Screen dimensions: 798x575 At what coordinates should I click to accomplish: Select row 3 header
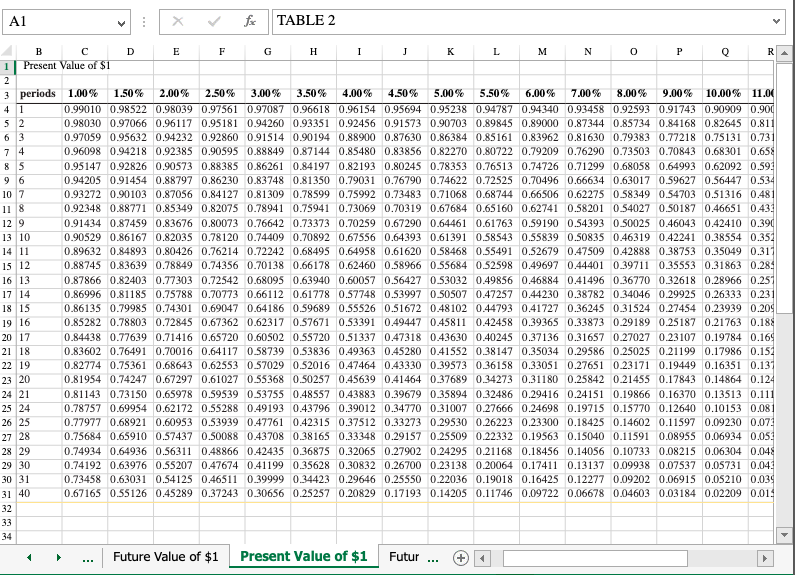(7, 95)
